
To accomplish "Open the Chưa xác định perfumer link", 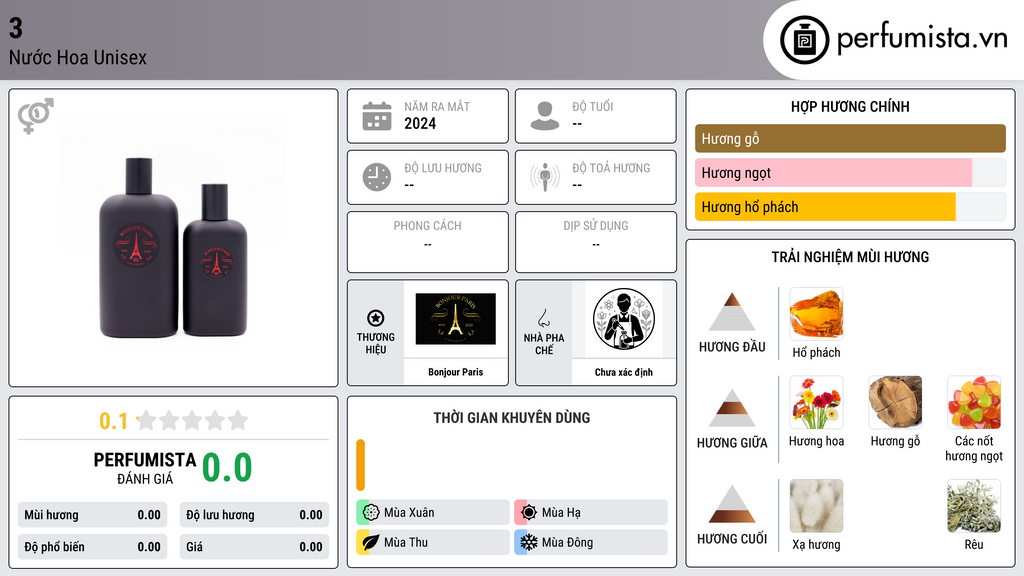I will pyautogui.click(x=624, y=372).
